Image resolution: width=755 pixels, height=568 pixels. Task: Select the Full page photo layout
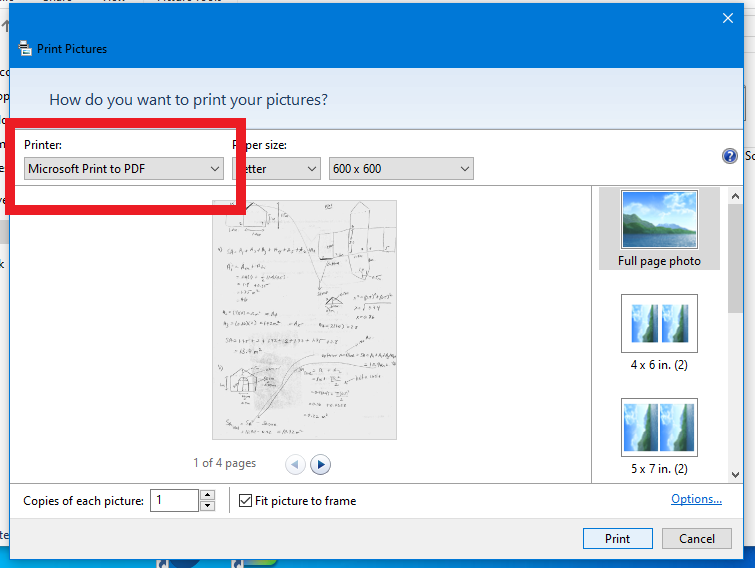pyautogui.click(x=659, y=229)
